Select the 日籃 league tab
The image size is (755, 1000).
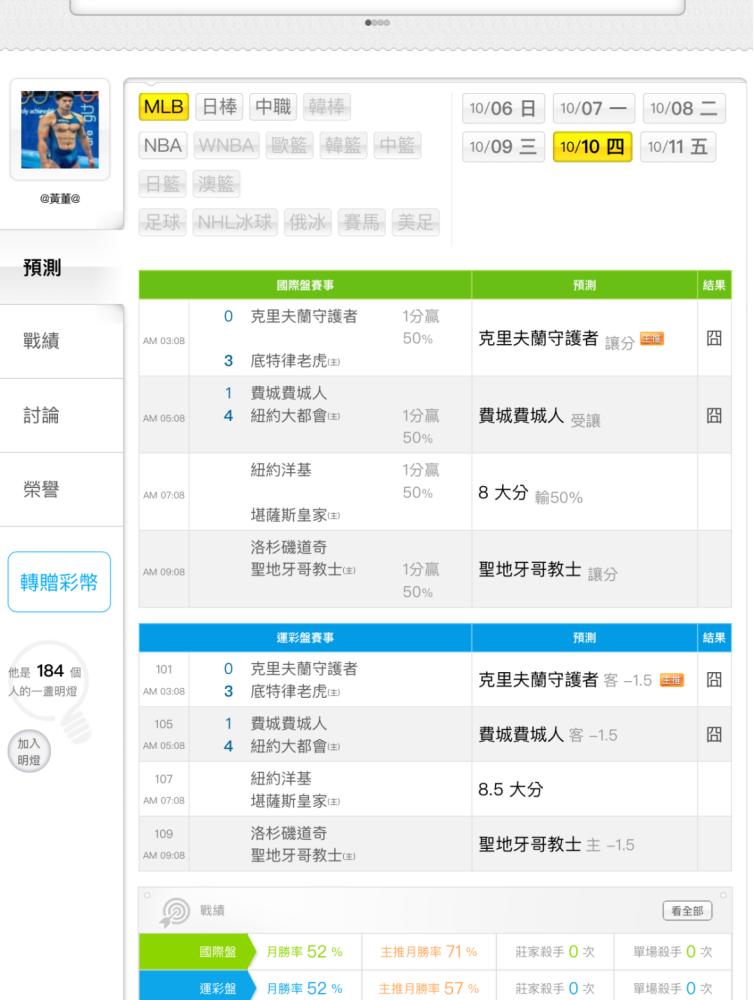point(163,184)
